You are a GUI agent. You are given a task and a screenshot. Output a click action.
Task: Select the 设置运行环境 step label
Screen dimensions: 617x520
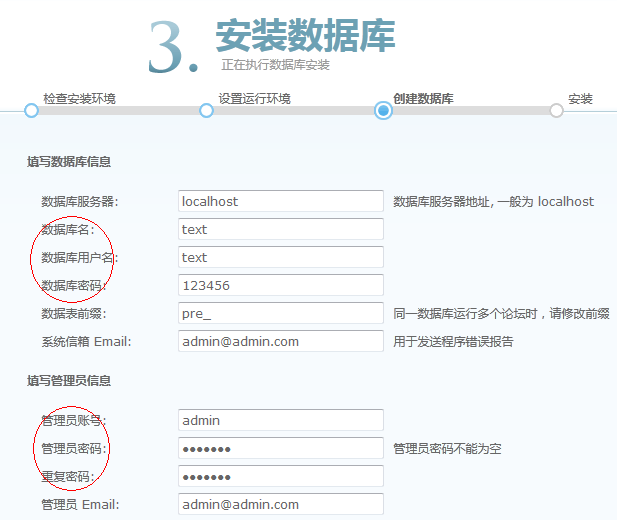tap(255, 98)
